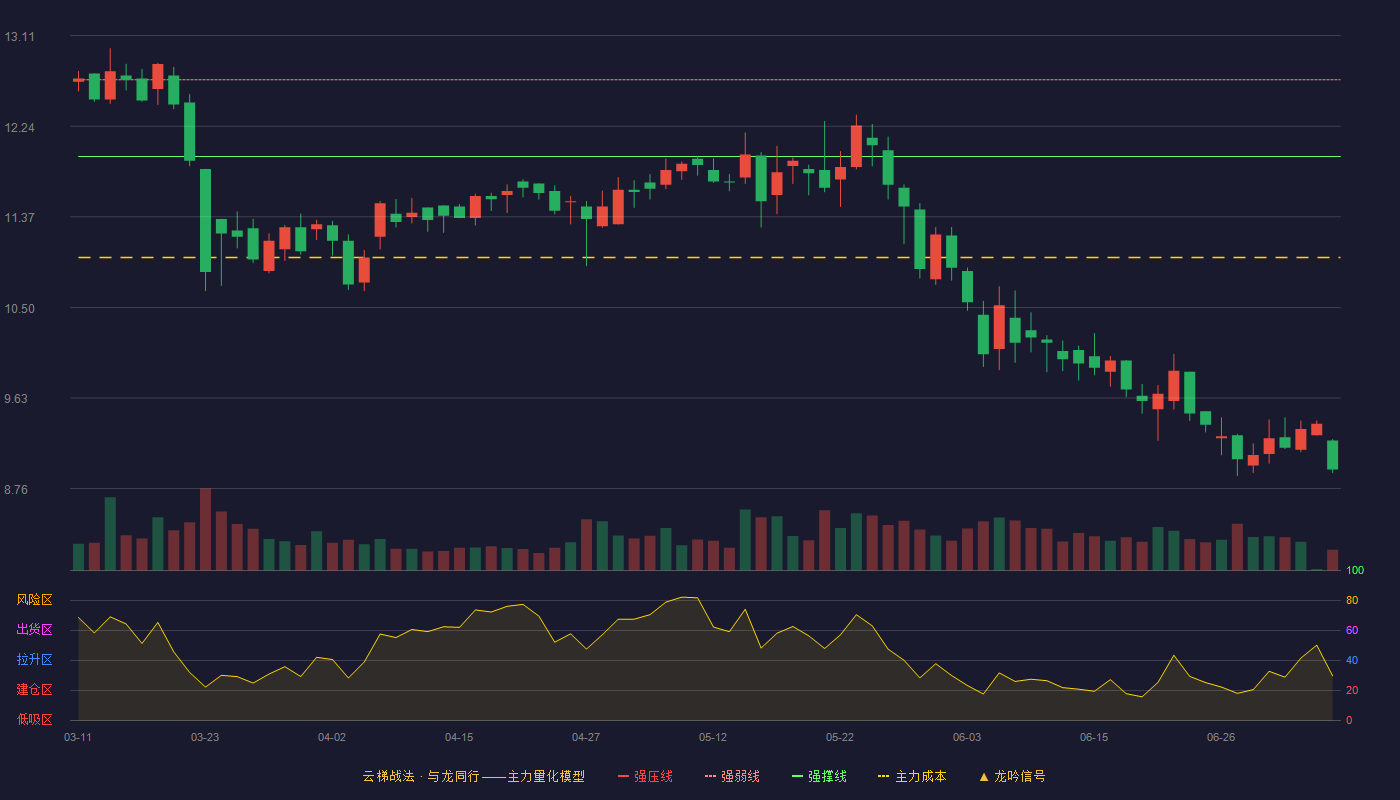Click the tallest red volume bar

pos(205,529)
